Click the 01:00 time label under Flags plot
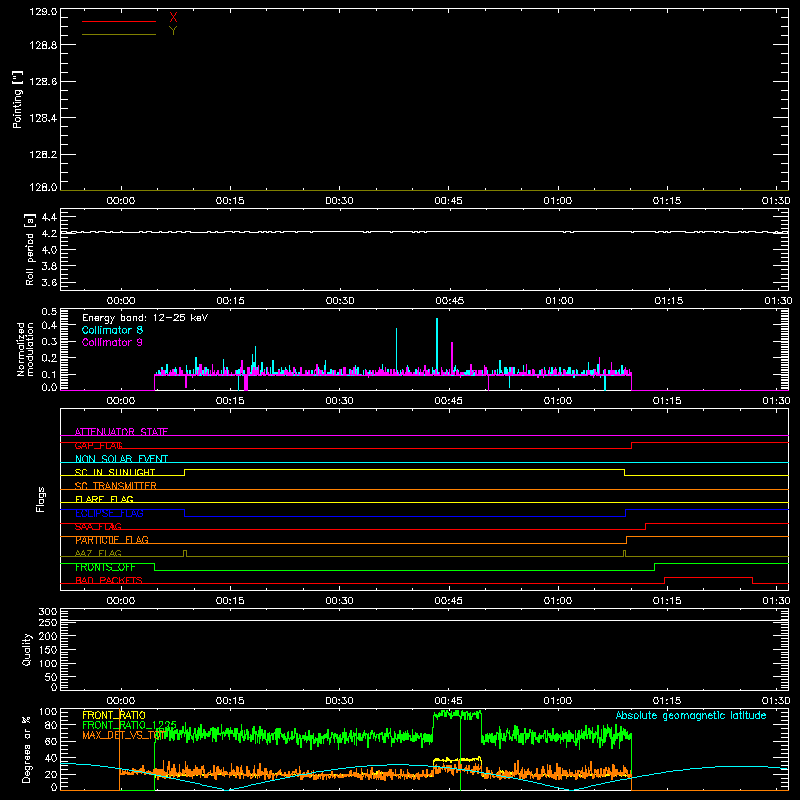Screen dimensions: 800x800 558,601
